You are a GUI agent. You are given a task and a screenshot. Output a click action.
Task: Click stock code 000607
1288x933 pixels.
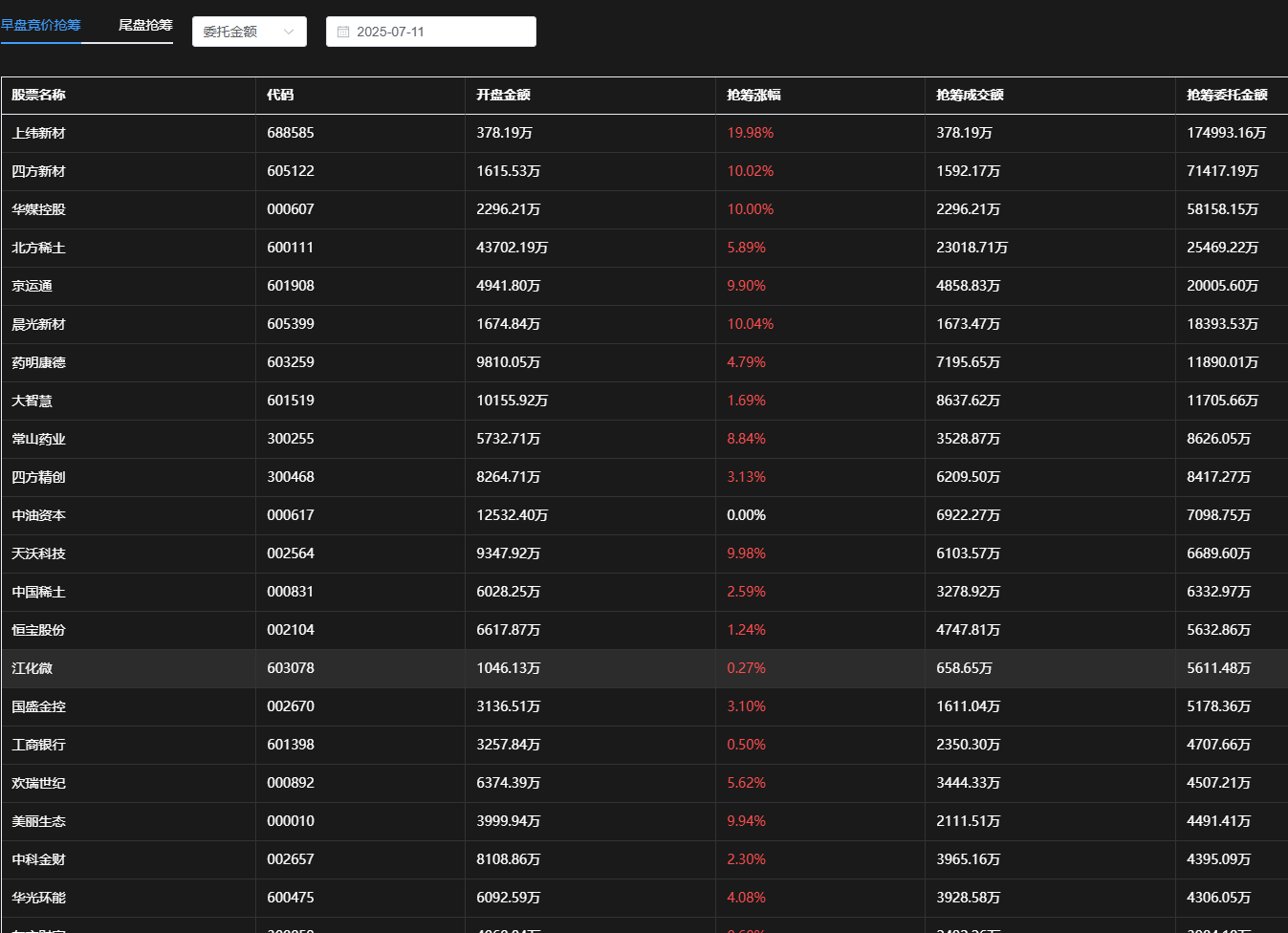click(291, 209)
